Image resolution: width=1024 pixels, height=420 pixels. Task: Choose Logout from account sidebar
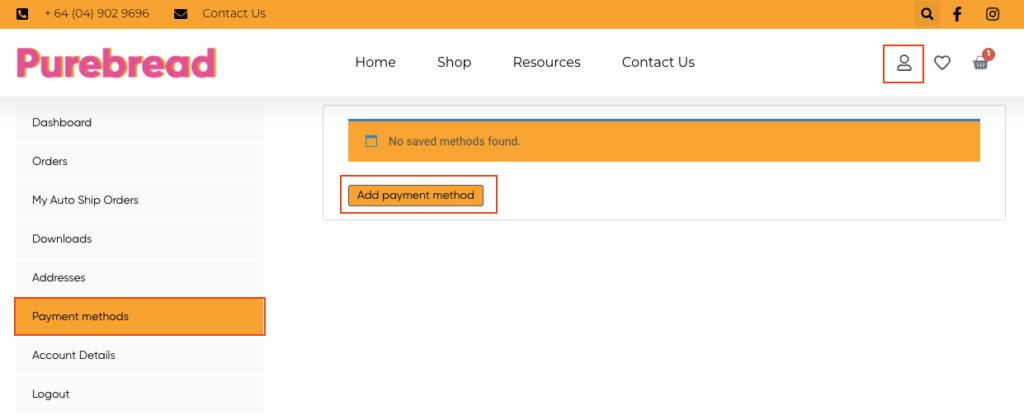pos(139,395)
